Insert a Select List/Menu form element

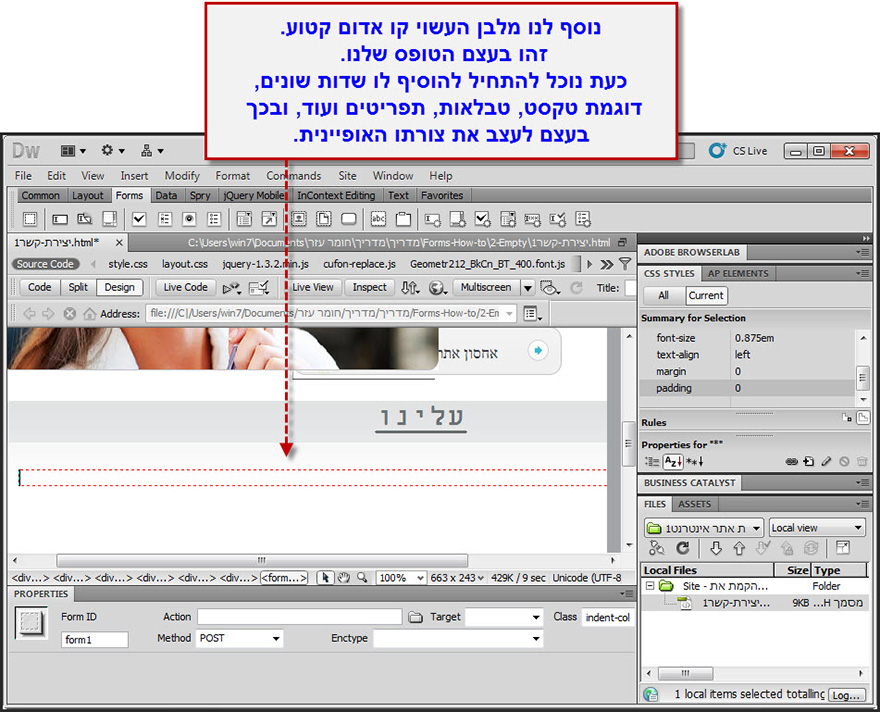point(244,219)
